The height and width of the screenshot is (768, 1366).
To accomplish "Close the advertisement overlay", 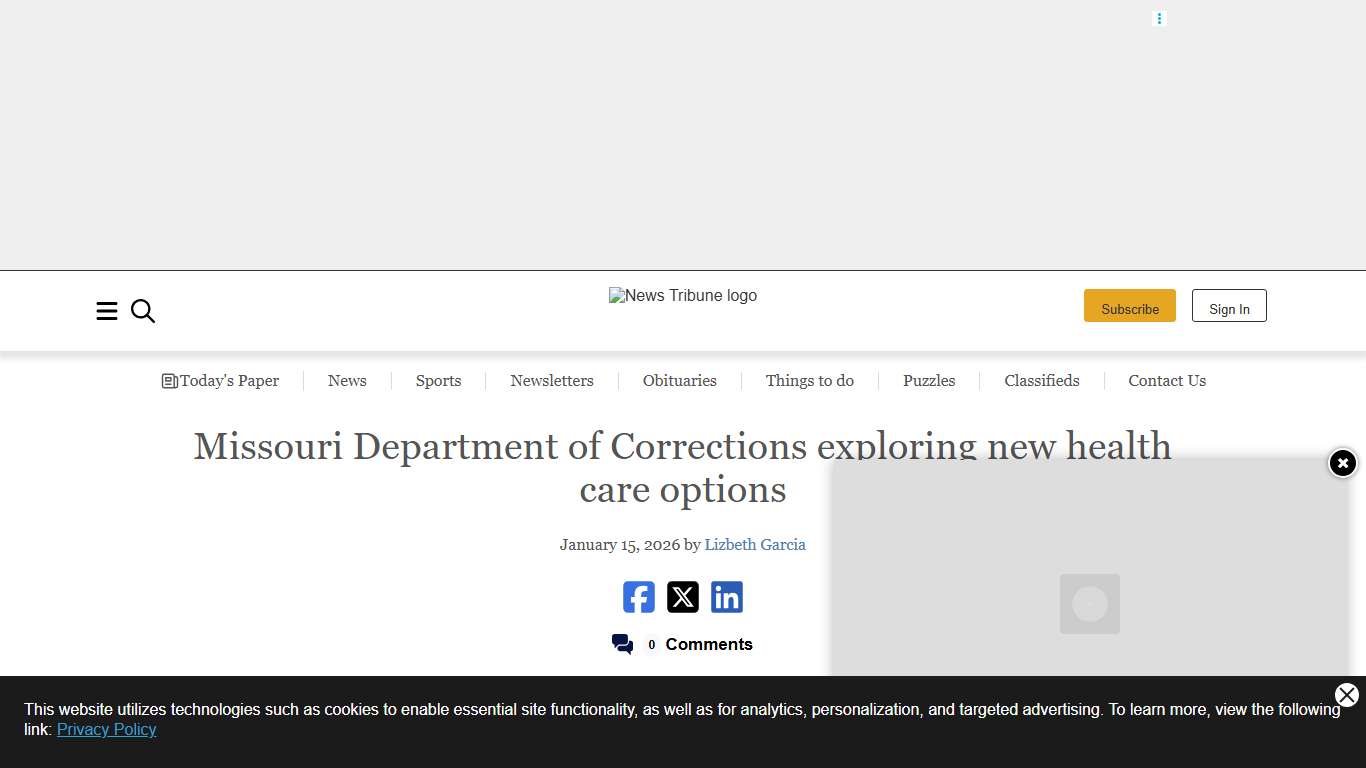I will (1342, 463).
